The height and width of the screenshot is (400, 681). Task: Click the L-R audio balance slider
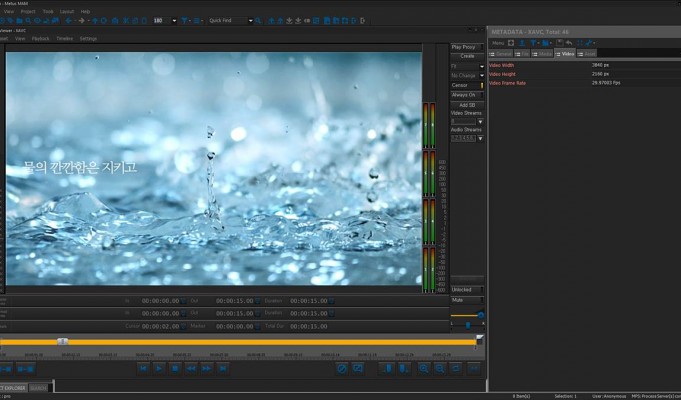467,324
